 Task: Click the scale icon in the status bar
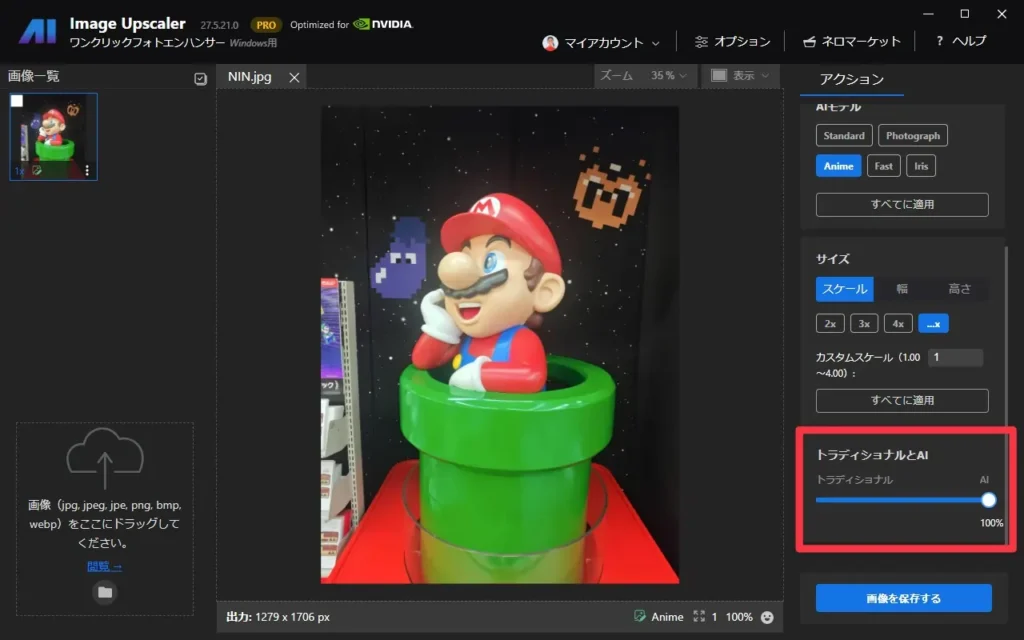[699, 617]
